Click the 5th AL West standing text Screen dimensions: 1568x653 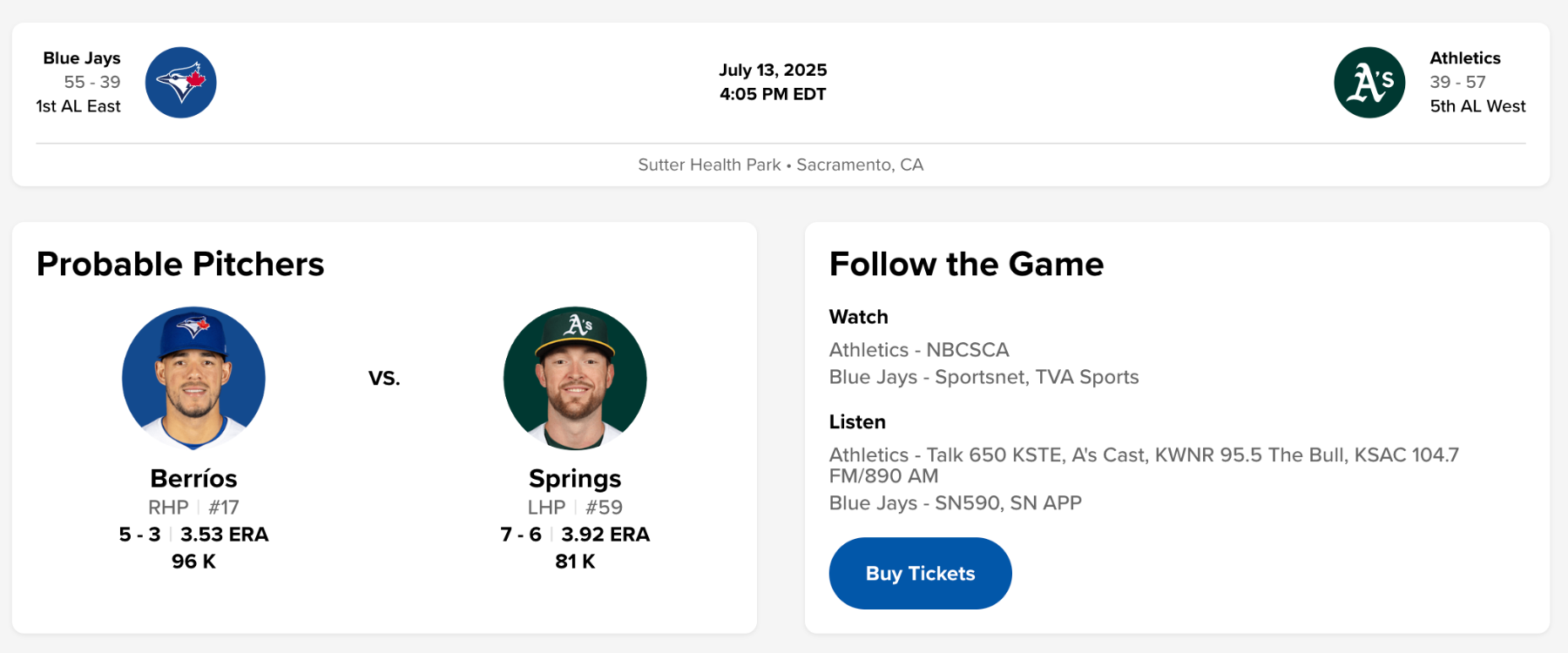pyautogui.click(x=1477, y=106)
